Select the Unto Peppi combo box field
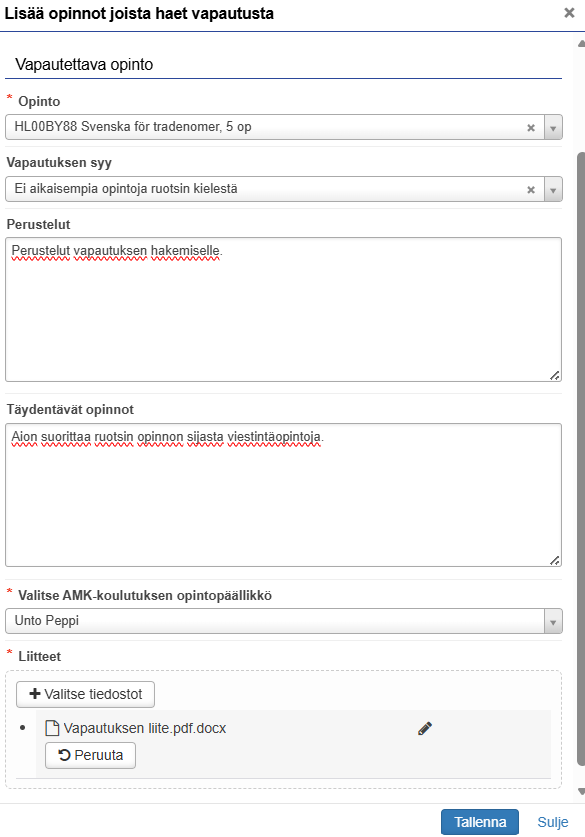 click(x=283, y=621)
